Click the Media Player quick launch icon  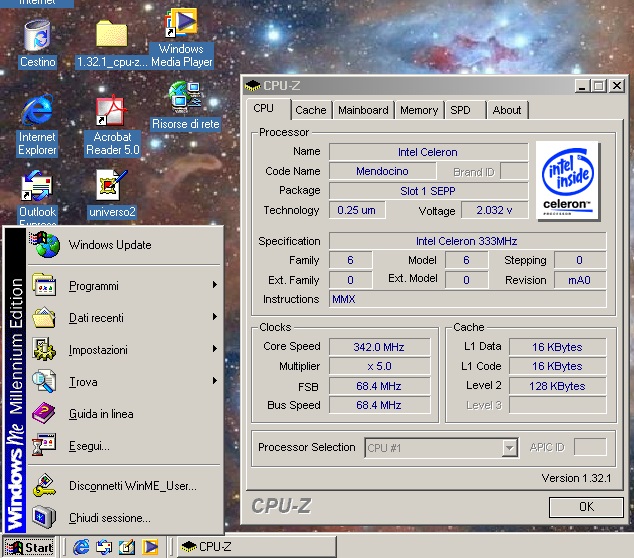[151, 547]
